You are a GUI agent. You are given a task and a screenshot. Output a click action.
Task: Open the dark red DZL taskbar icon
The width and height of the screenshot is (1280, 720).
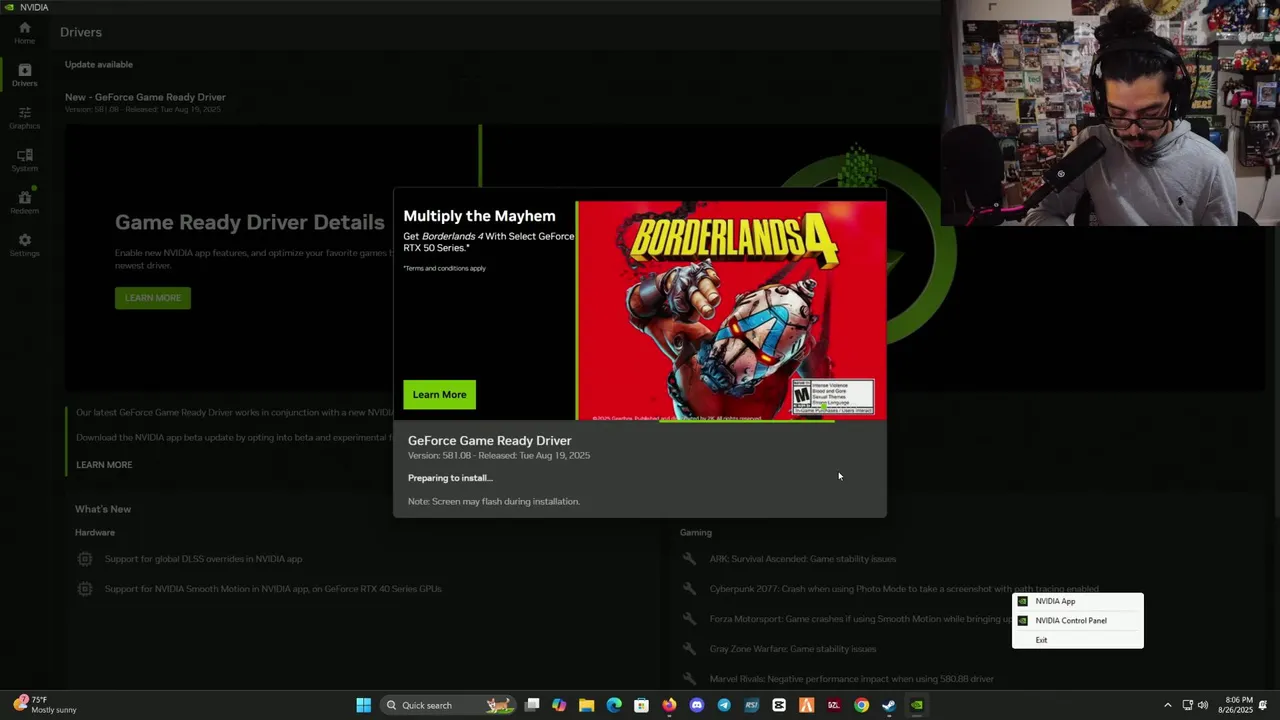pos(834,705)
